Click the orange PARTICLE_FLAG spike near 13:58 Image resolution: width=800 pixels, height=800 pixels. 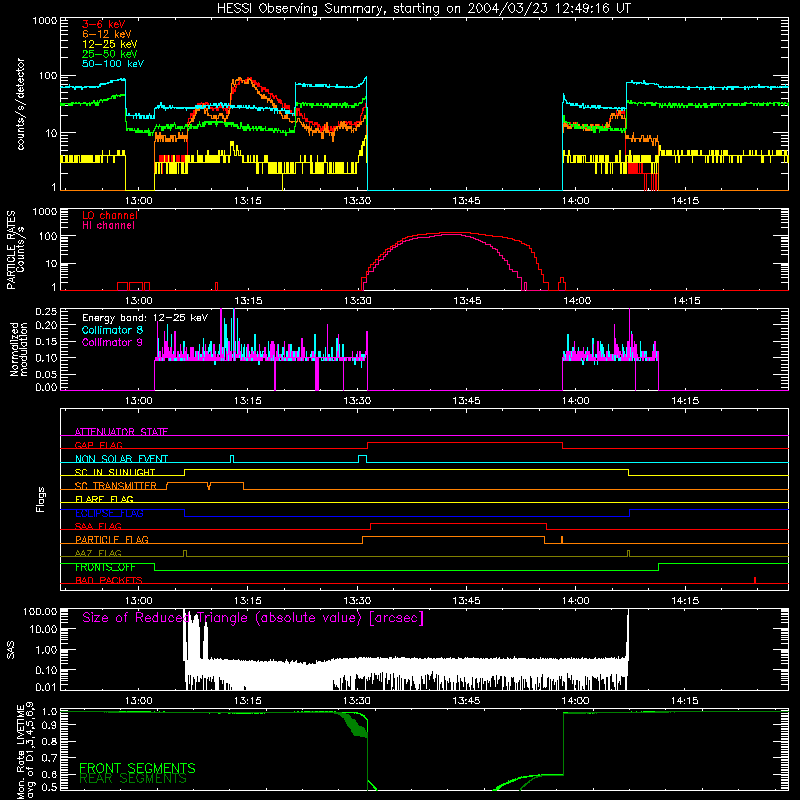coord(562,540)
